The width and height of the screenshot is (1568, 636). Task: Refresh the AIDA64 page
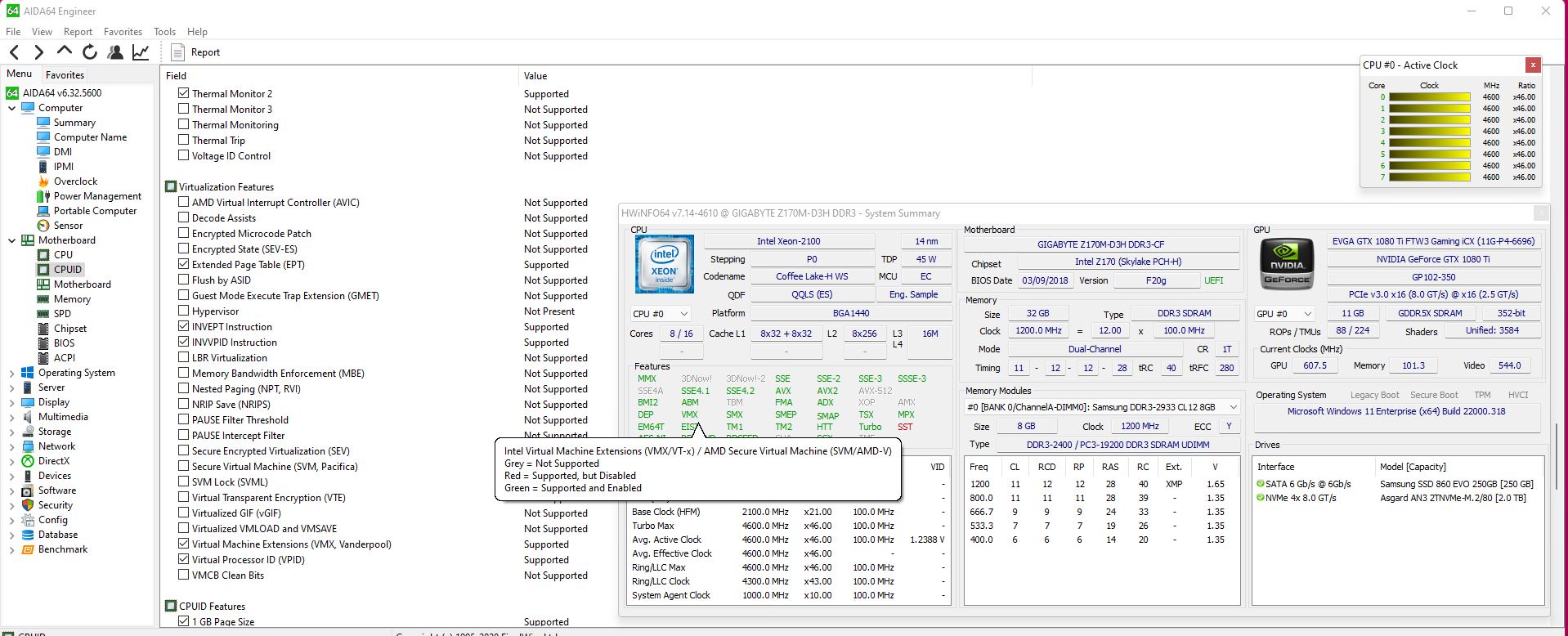pyautogui.click(x=90, y=52)
